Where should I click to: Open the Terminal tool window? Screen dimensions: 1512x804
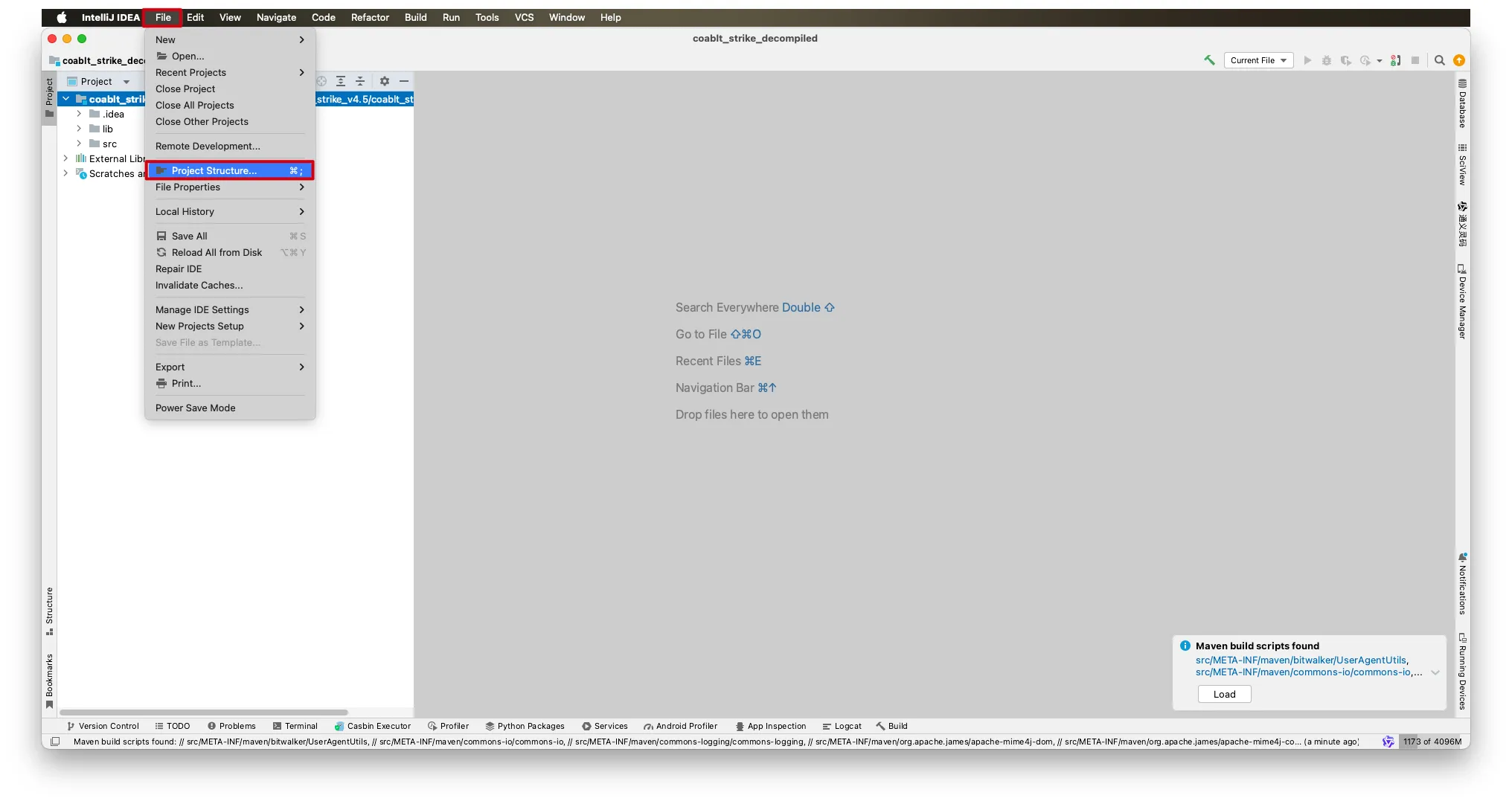coord(295,726)
